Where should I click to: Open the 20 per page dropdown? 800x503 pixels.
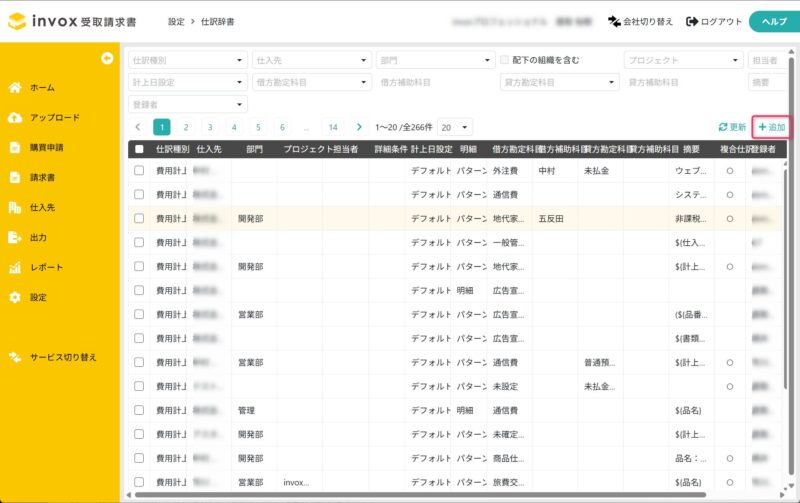click(x=455, y=128)
